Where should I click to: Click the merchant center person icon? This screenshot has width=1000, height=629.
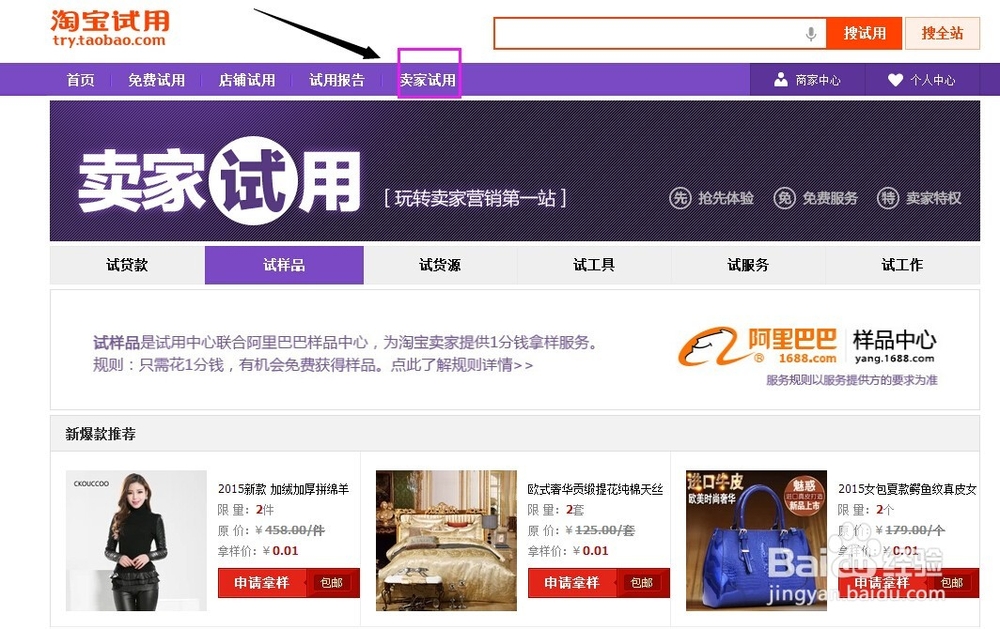click(781, 80)
